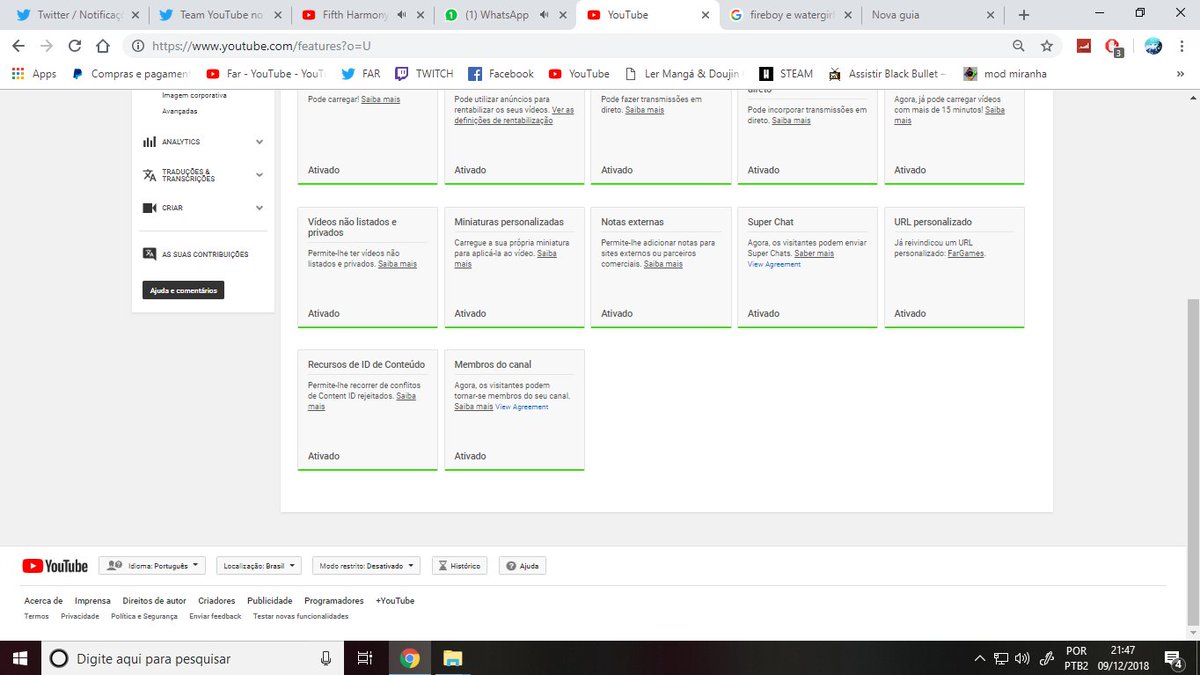
Task: Click View Agreement under Membros do canal
Action: [522, 407]
